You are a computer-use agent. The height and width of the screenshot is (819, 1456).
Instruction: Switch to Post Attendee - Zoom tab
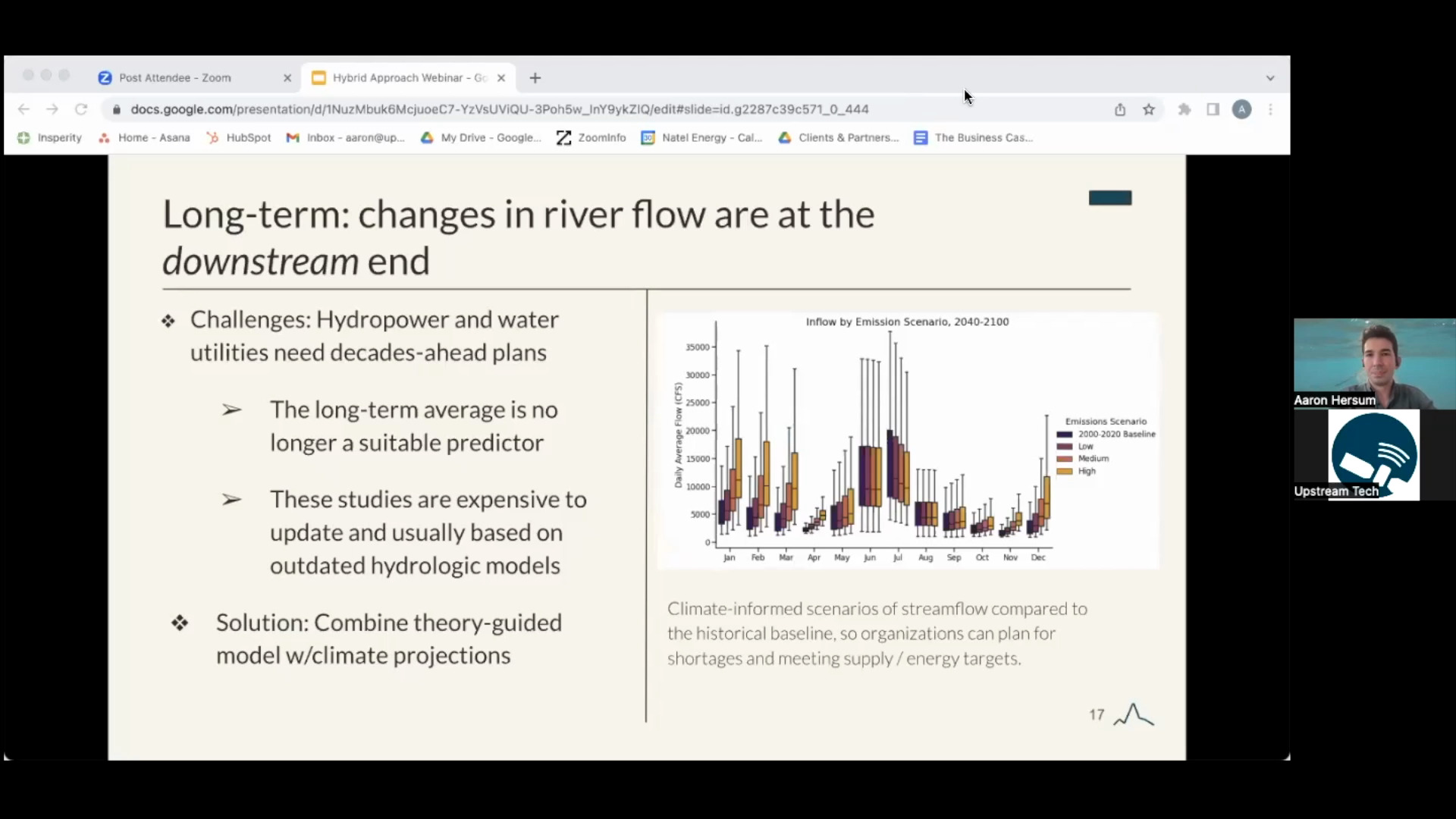point(174,77)
